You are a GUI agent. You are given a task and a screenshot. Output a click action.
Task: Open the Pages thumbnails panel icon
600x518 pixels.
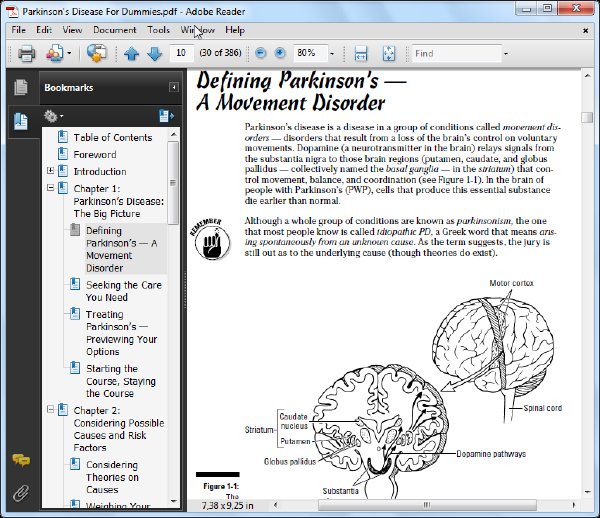tap(21, 87)
